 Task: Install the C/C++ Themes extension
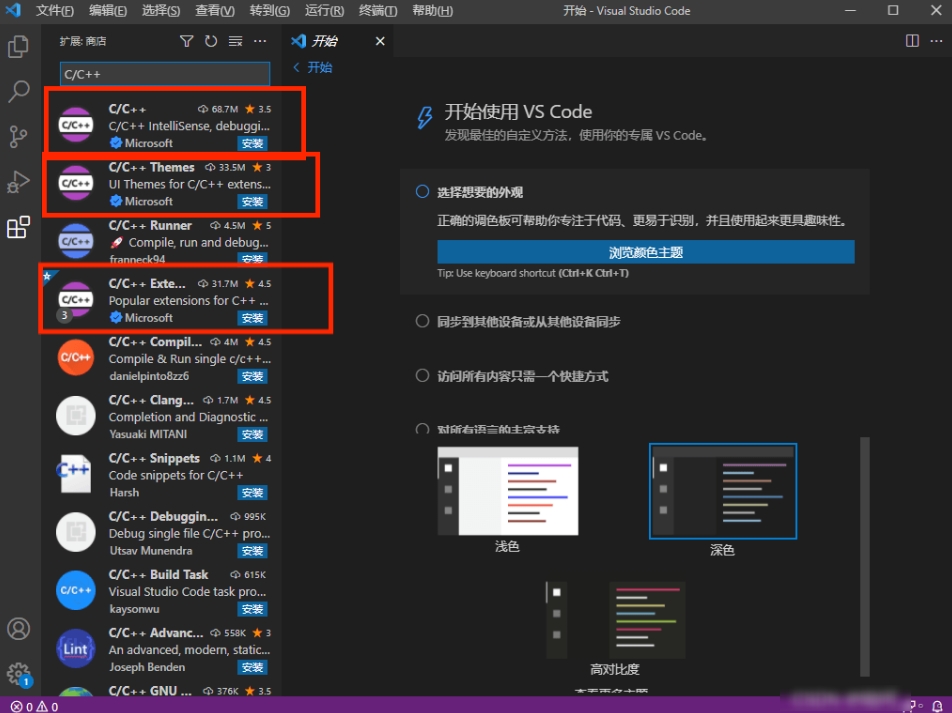tap(252, 202)
